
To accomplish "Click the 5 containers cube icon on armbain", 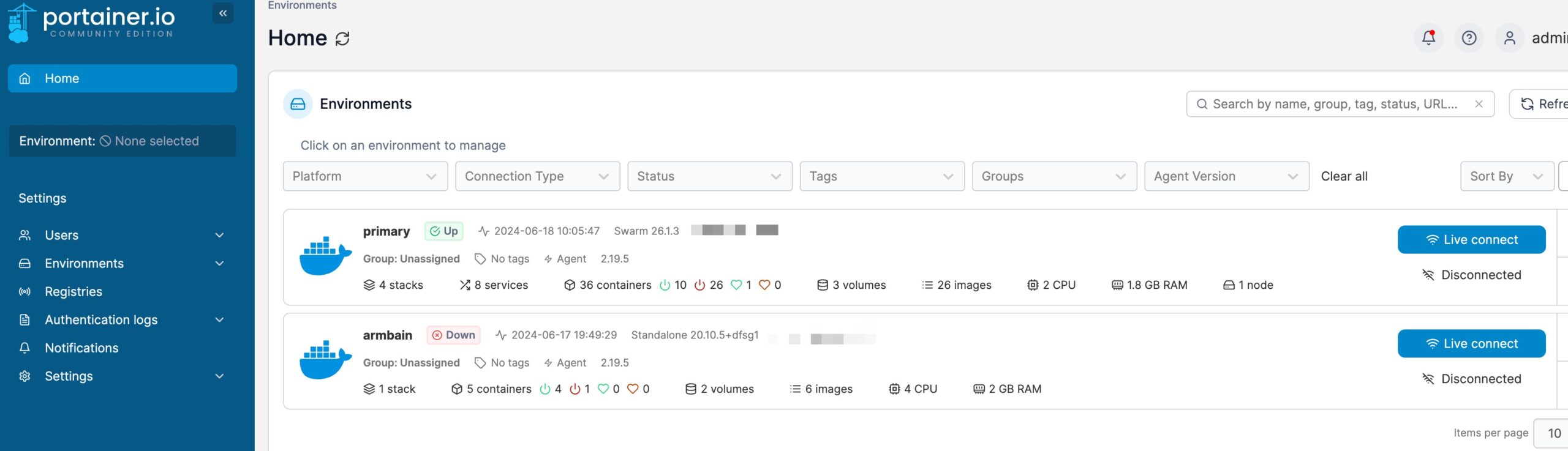I will (x=457, y=389).
